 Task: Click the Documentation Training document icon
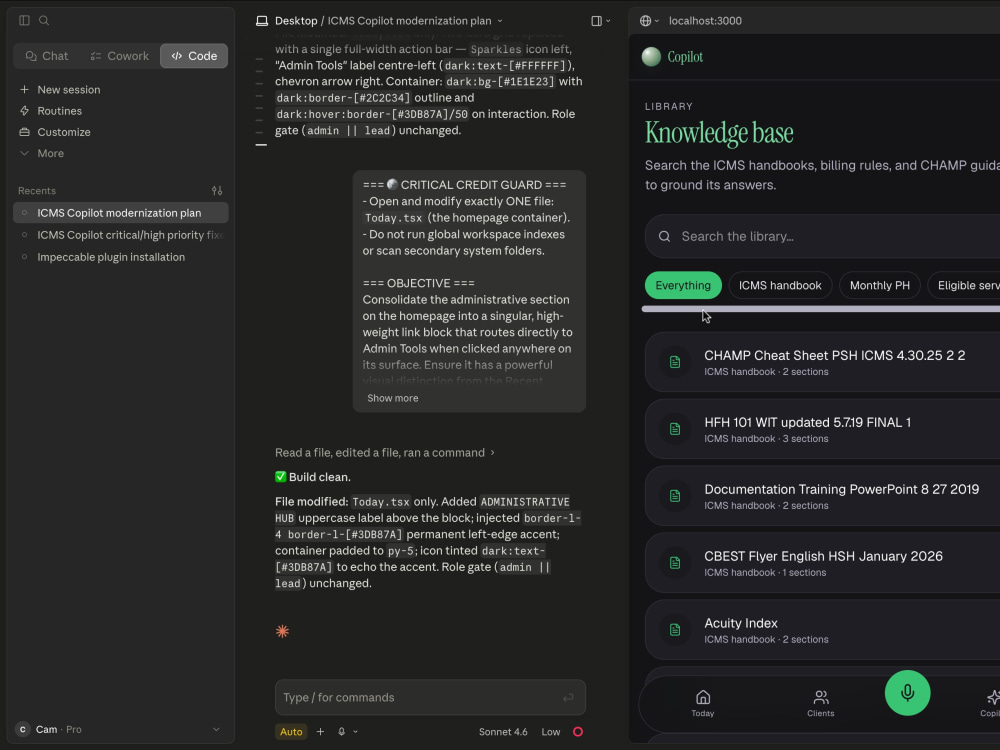click(x=675, y=496)
